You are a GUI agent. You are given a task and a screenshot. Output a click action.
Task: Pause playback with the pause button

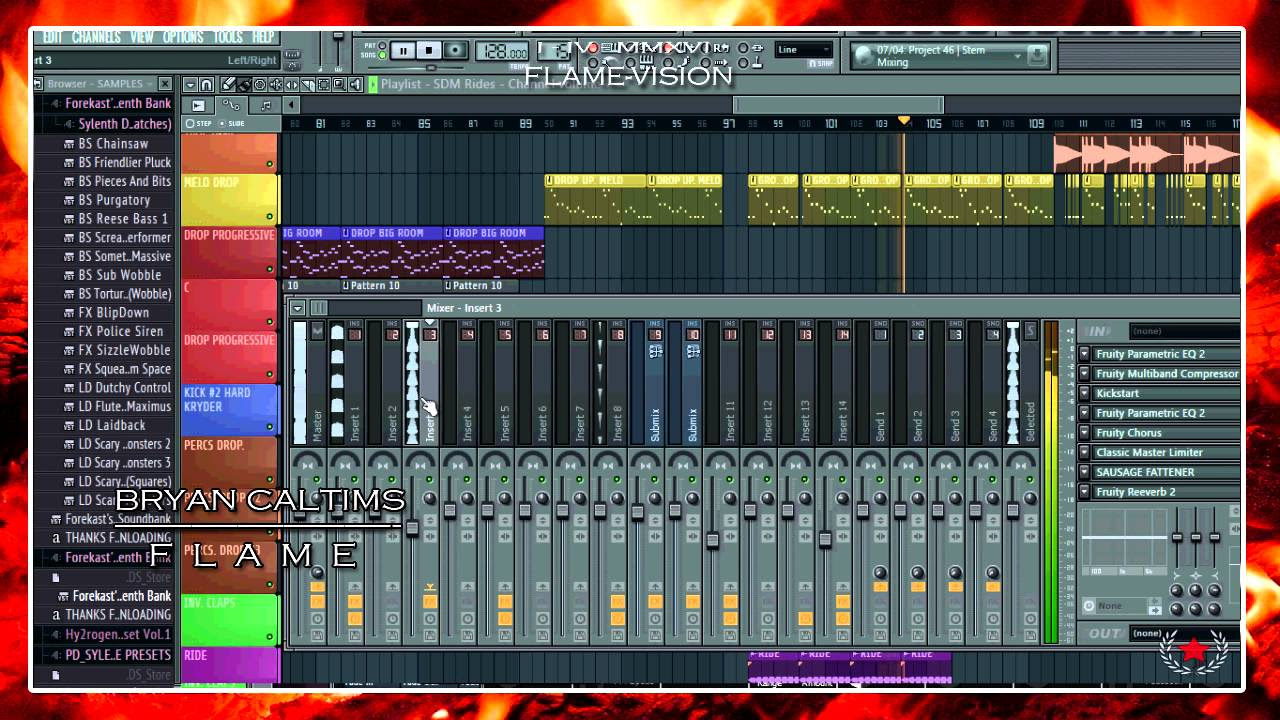click(403, 50)
